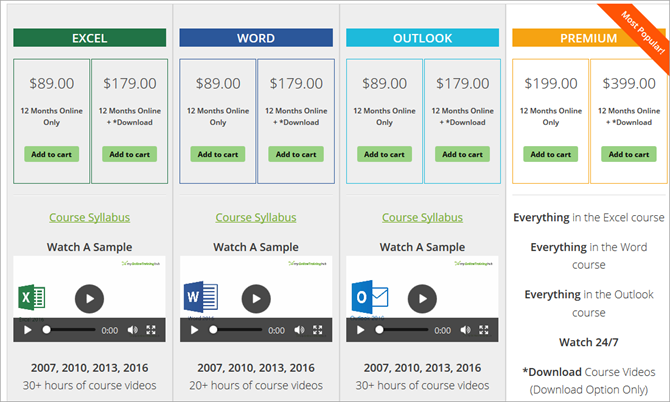Open the Excel Course Syllabus link
The width and height of the screenshot is (670, 403).
pyautogui.click(x=89, y=217)
